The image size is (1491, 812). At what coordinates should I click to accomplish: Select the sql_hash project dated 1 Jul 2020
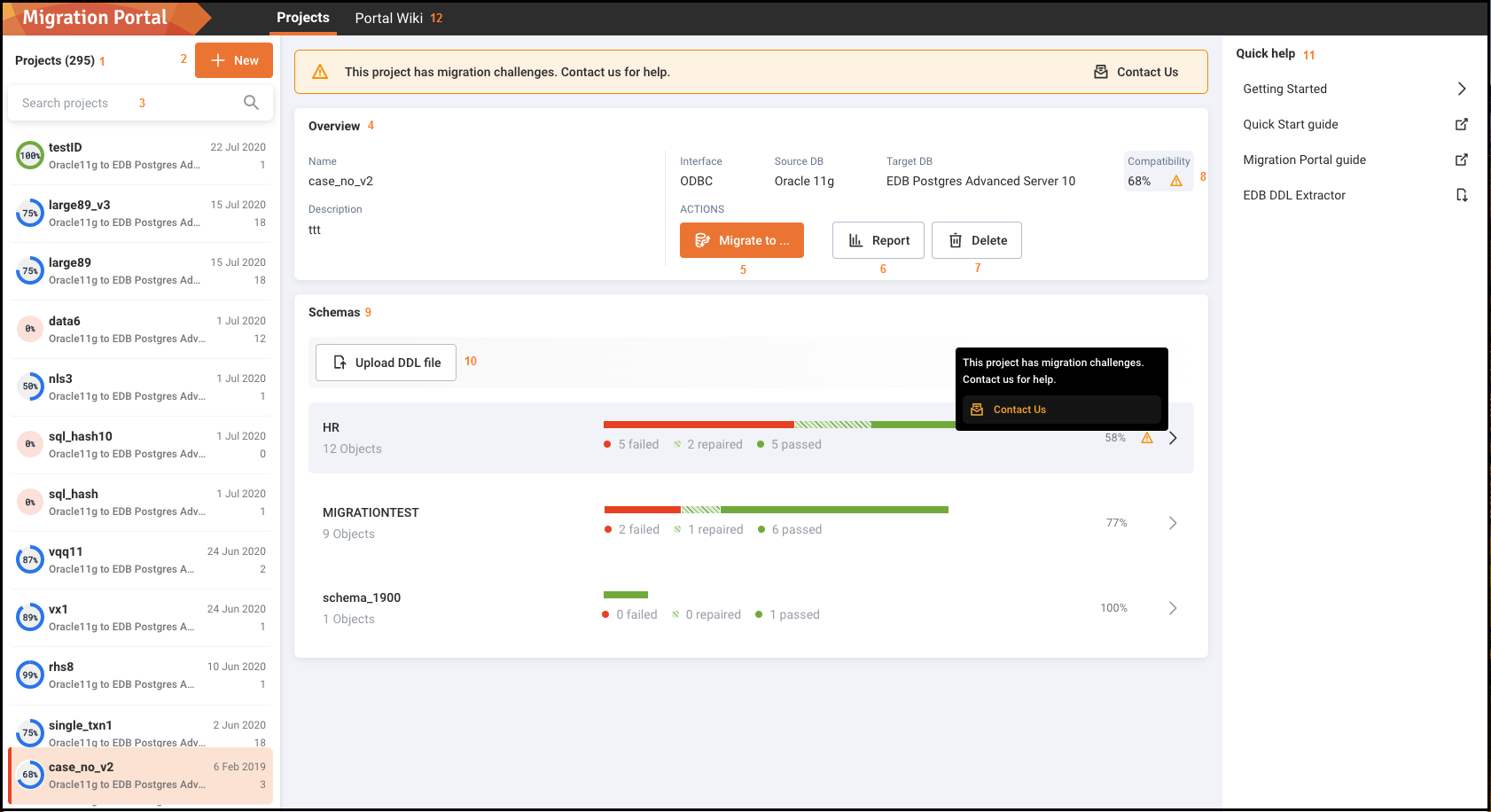(x=141, y=503)
